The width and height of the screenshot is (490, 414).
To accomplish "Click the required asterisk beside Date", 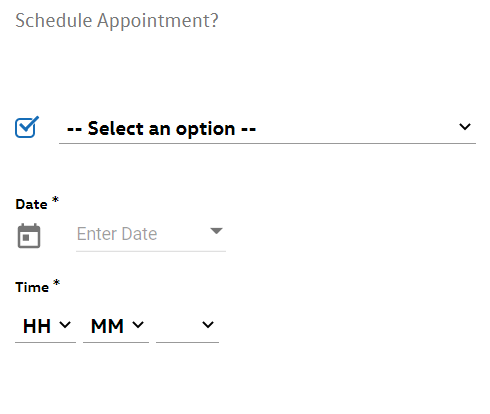I will (55, 200).
